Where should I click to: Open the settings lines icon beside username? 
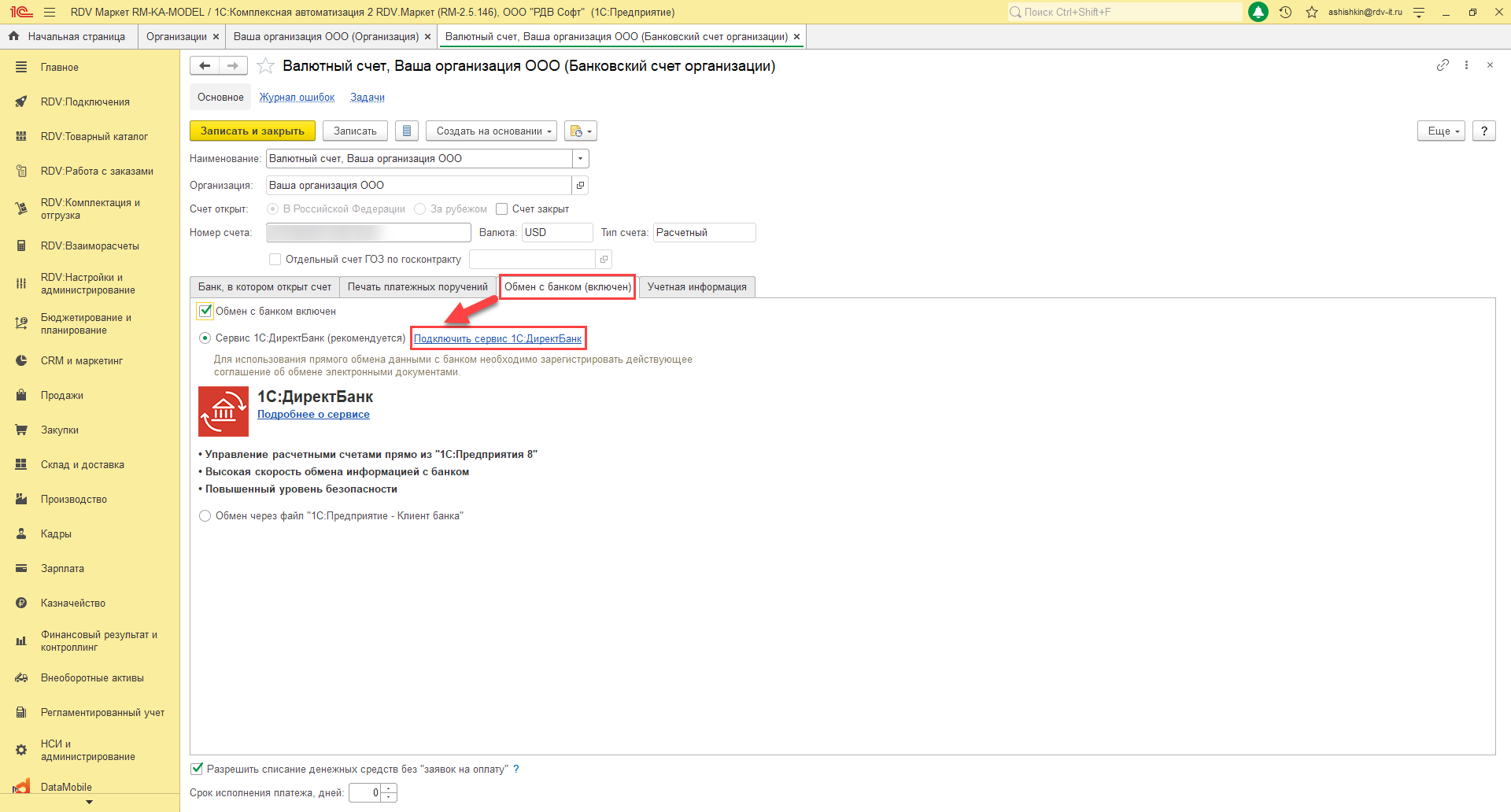(x=1419, y=12)
